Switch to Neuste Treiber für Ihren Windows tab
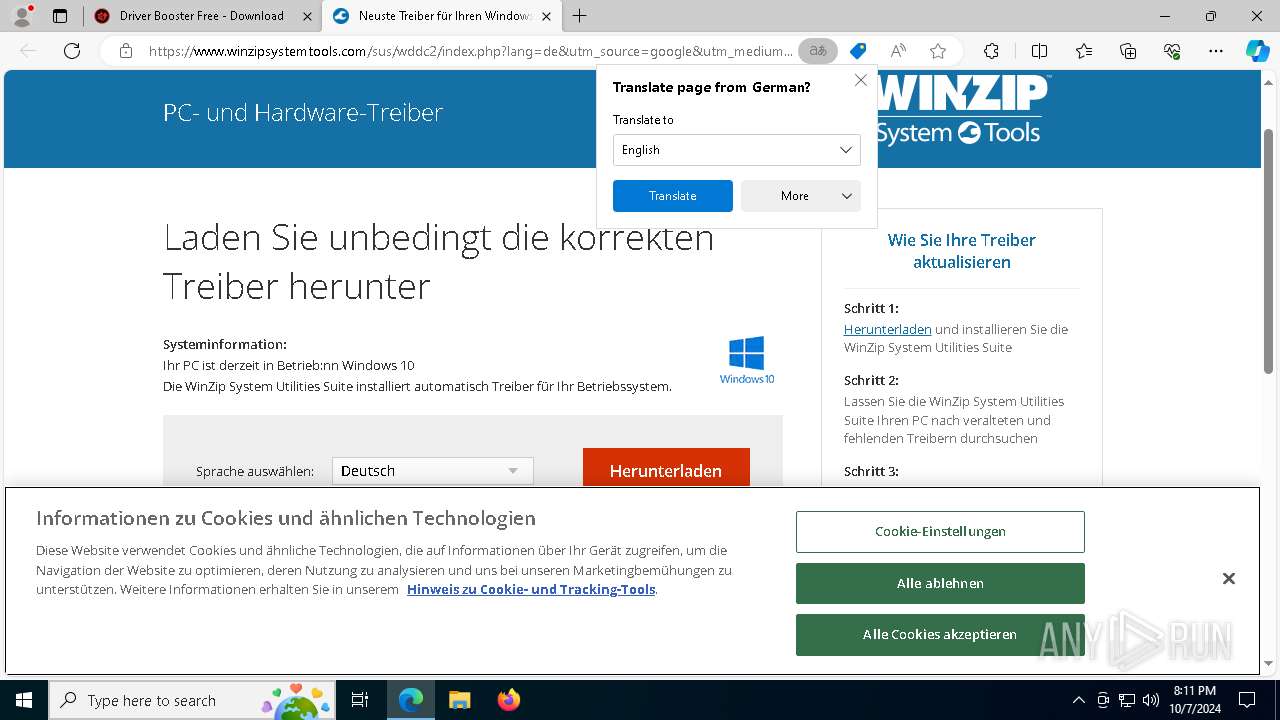The width and height of the screenshot is (1280, 720). pyautogui.click(x=444, y=16)
